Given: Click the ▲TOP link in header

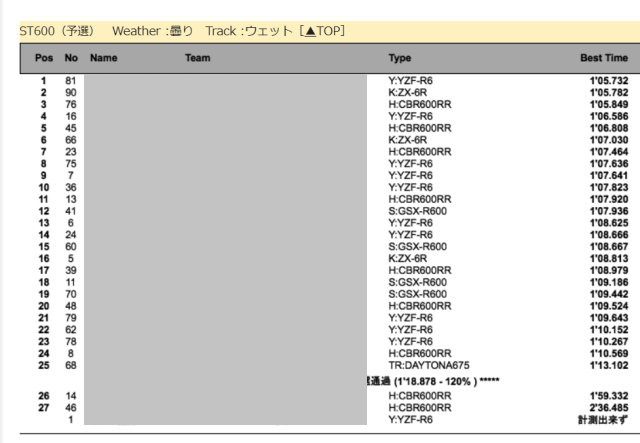Looking at the screenshot, I should (320, 32).
